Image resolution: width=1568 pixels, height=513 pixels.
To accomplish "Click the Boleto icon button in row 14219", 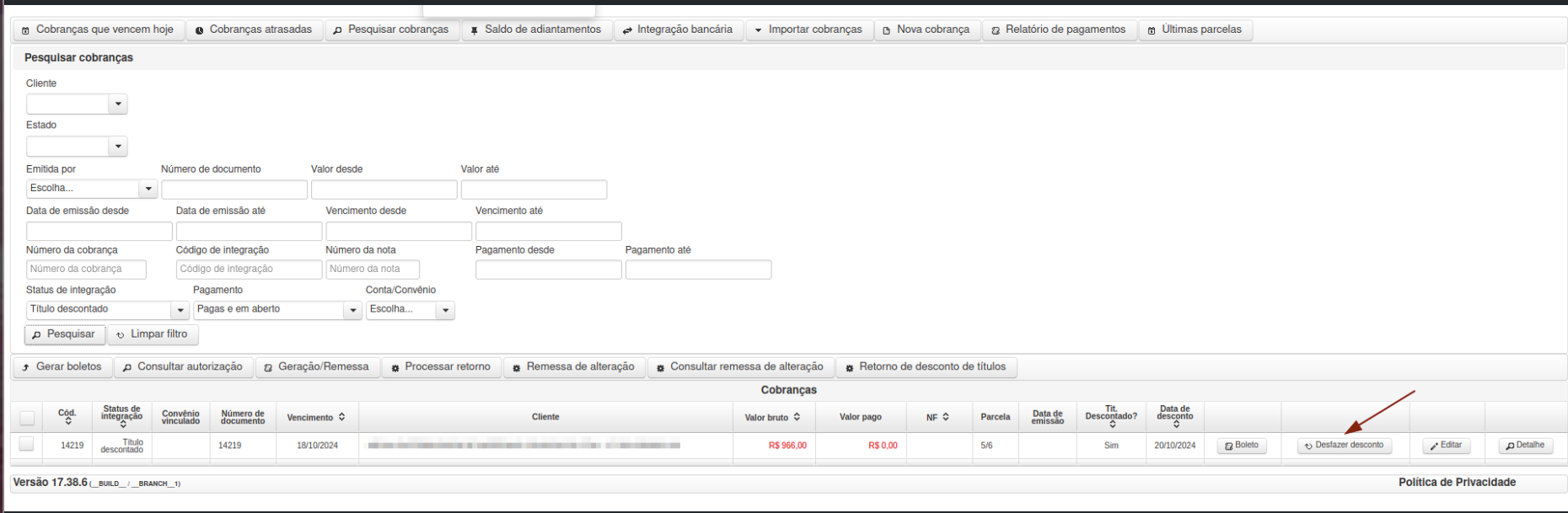I will pyautogui.click(x=1241, y=446).
